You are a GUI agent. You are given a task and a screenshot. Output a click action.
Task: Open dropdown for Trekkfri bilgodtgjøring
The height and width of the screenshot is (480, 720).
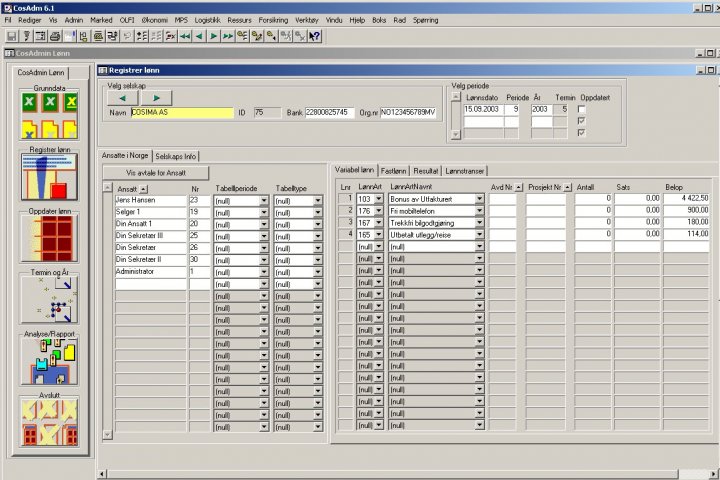tap(479, 223)
